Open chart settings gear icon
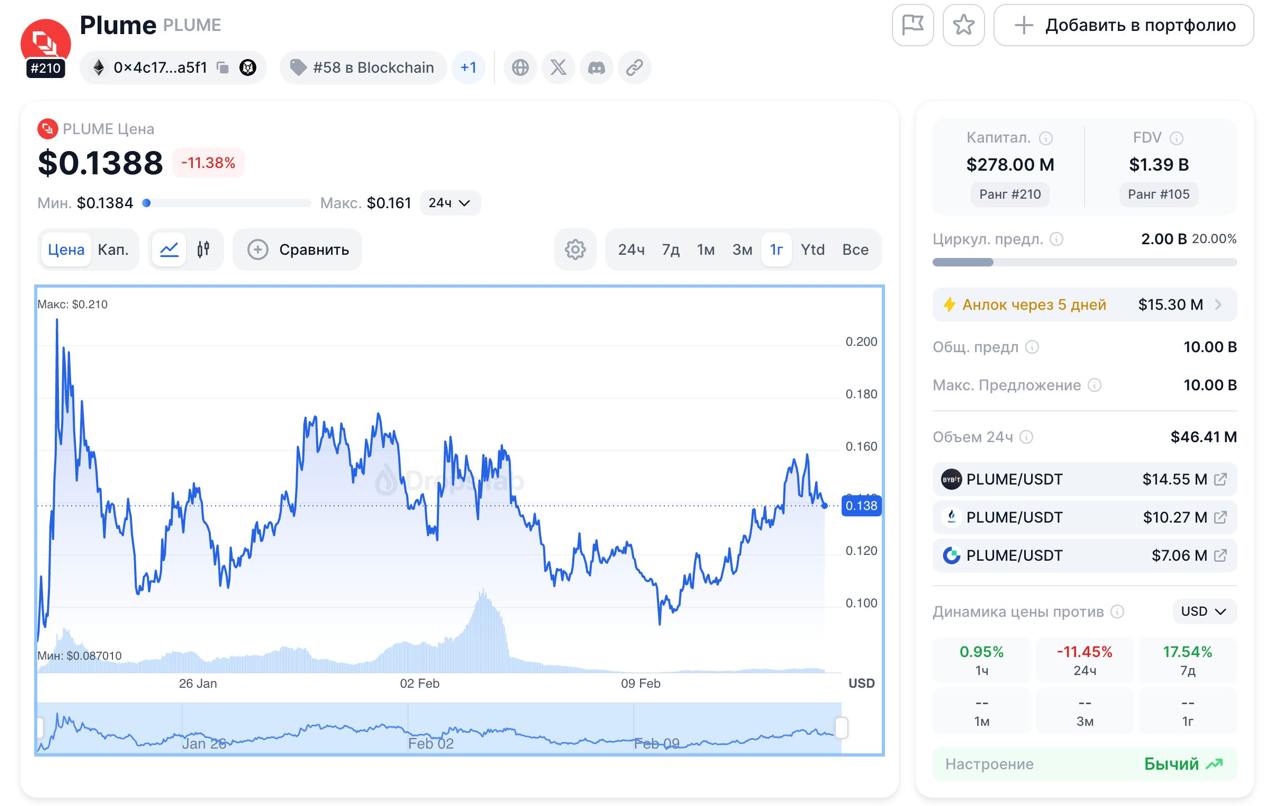 coord(575,250)
